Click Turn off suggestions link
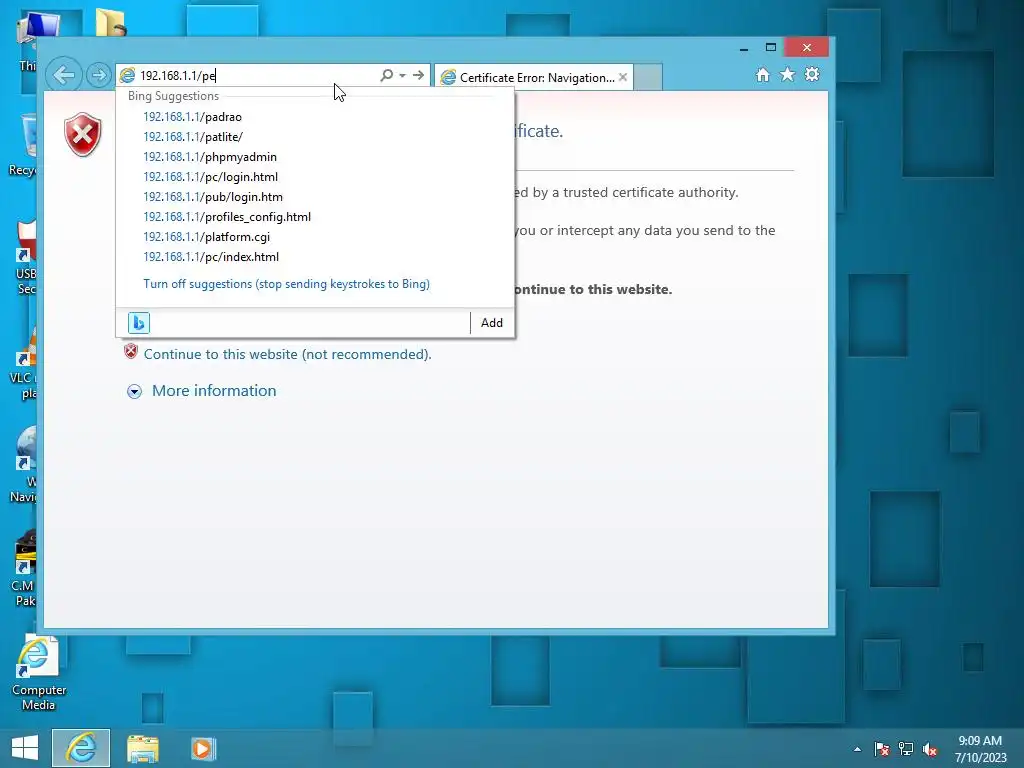The height and width of the screenshot is (768, 1024). coord(287,284)
